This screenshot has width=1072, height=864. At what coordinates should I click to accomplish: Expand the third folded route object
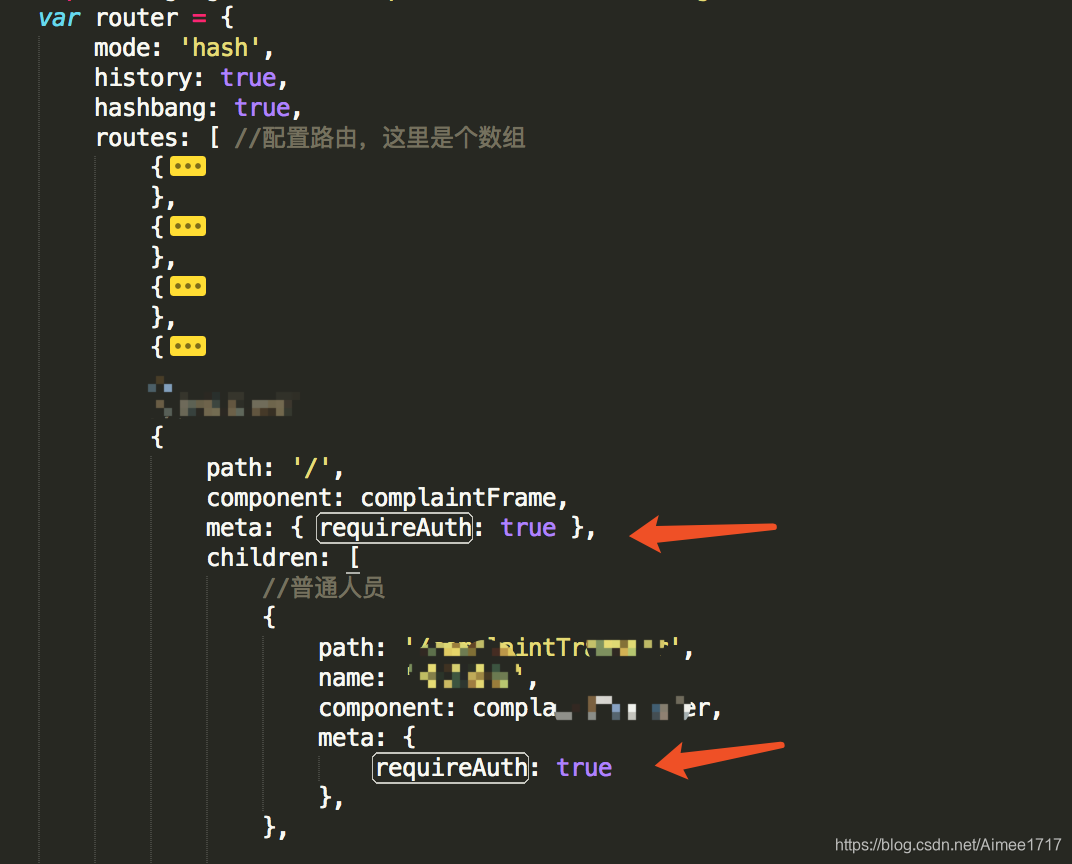point(188,286)
